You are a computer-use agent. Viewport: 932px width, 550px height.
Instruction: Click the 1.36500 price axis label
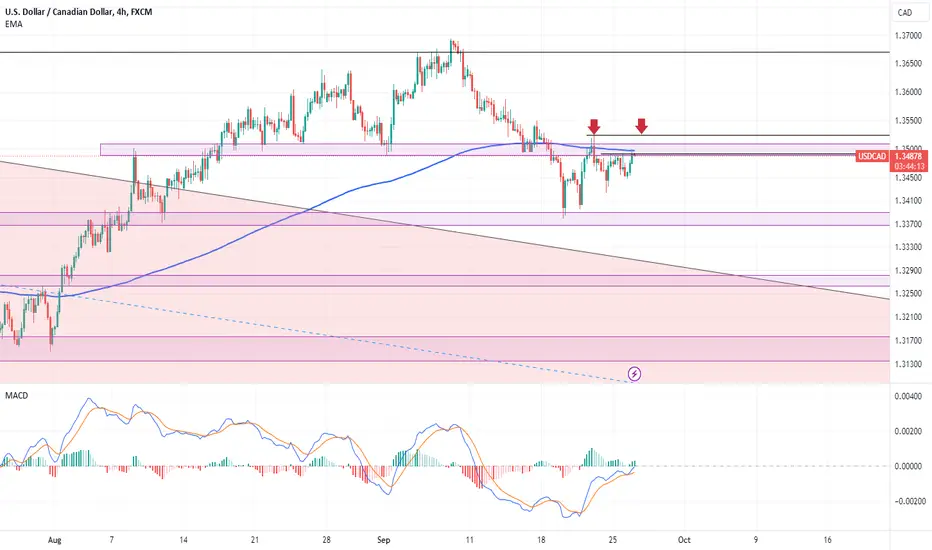tap(908, 64)
